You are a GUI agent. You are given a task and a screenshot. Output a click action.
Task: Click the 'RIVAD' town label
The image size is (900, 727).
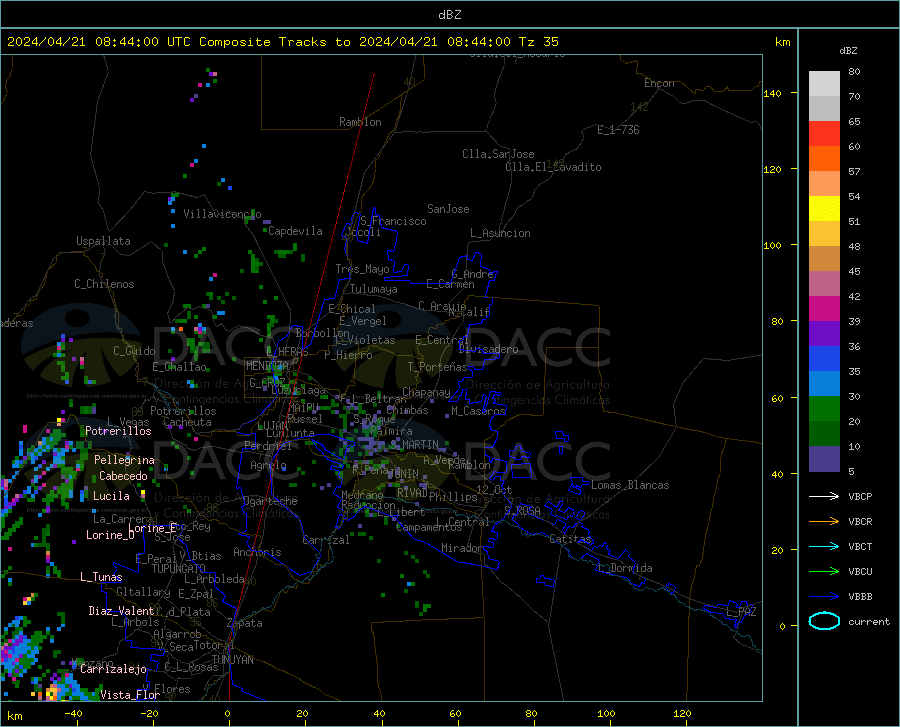click(x=412, y=493)
